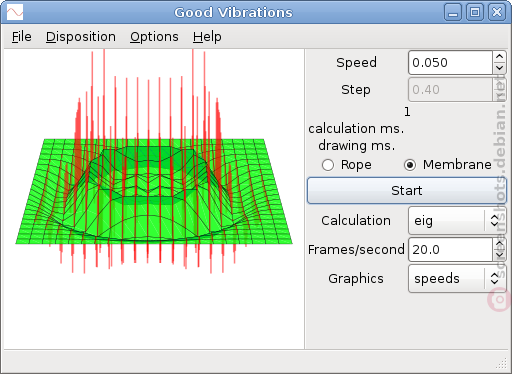Decrease Speed with the down arrow

pyautogui.click(x=499, y=68)
